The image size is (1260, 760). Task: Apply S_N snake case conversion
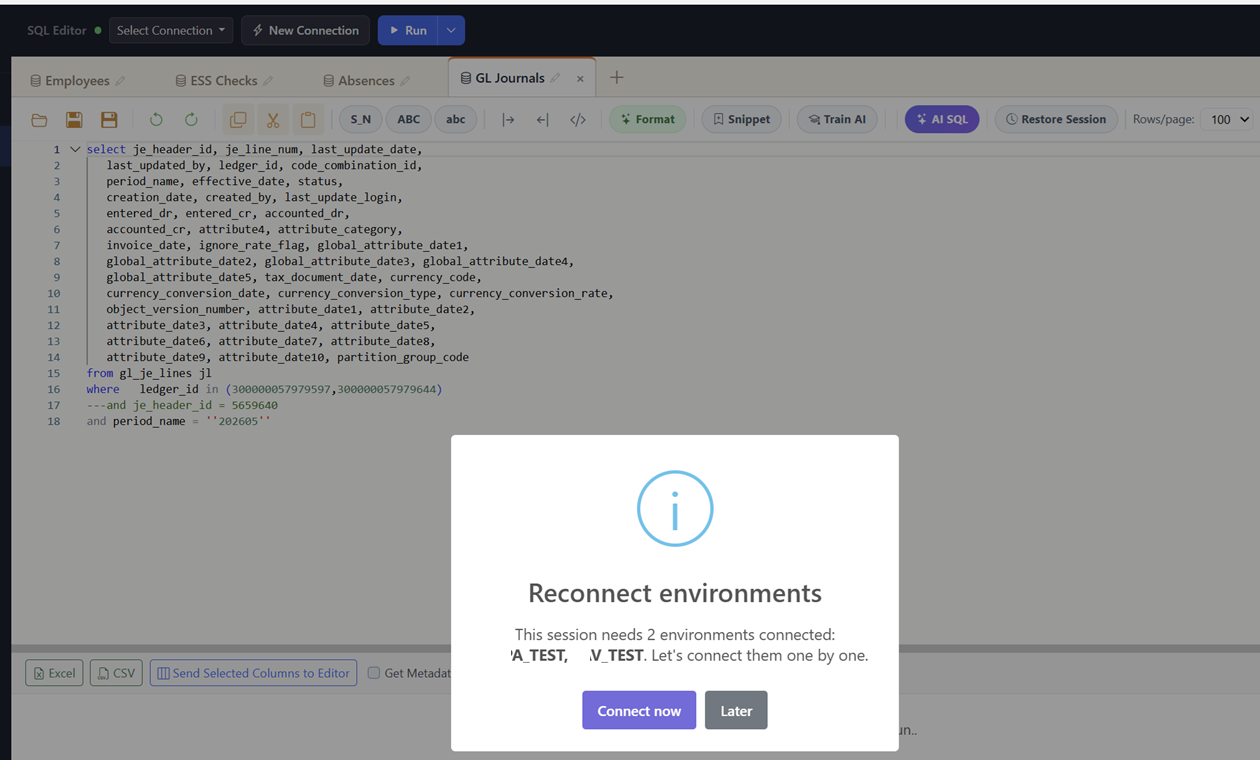tap(361, 119)
